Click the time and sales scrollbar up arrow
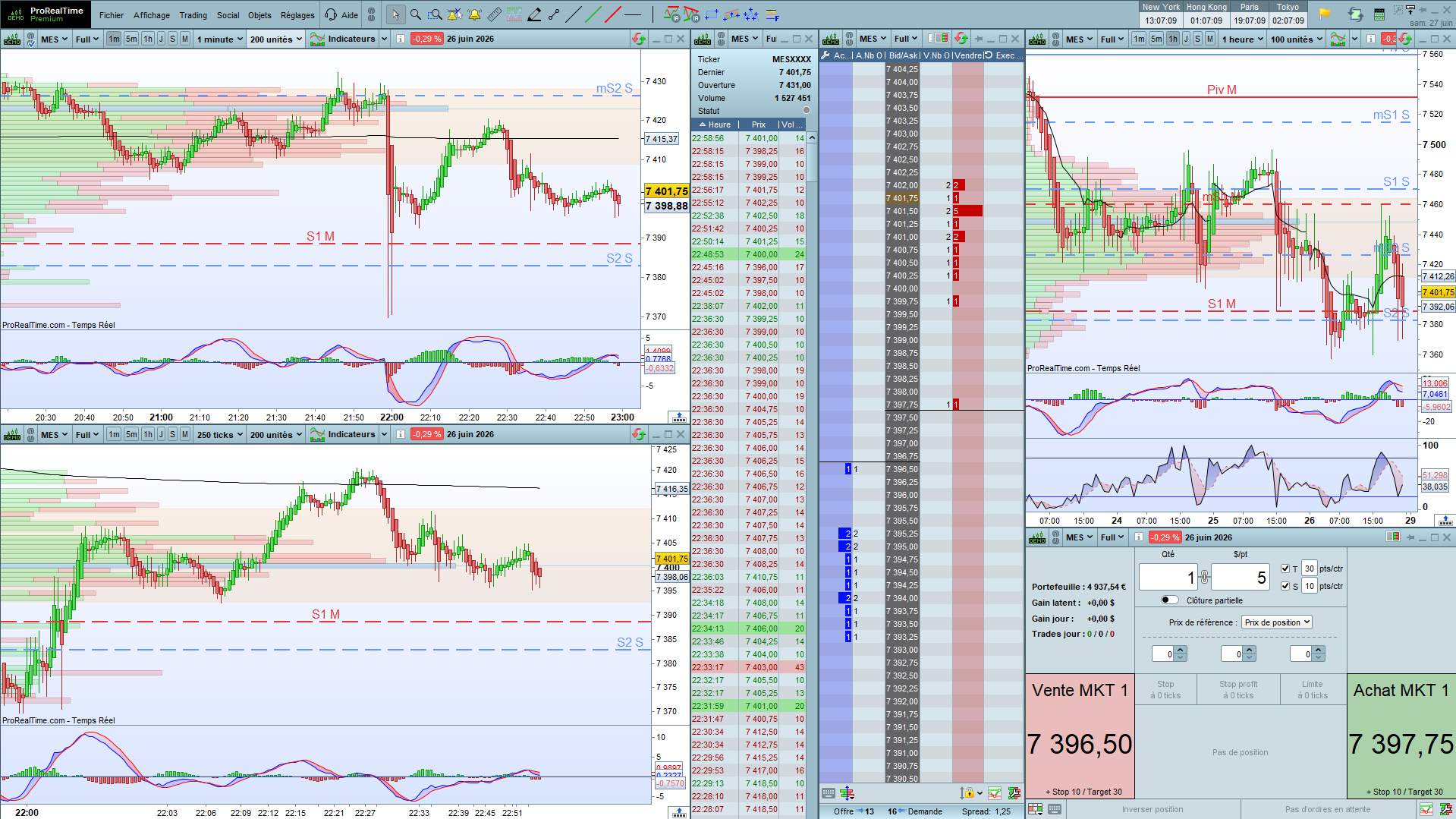The width and height of the screenshot is (1456, 819). click(x=812, y=138)
